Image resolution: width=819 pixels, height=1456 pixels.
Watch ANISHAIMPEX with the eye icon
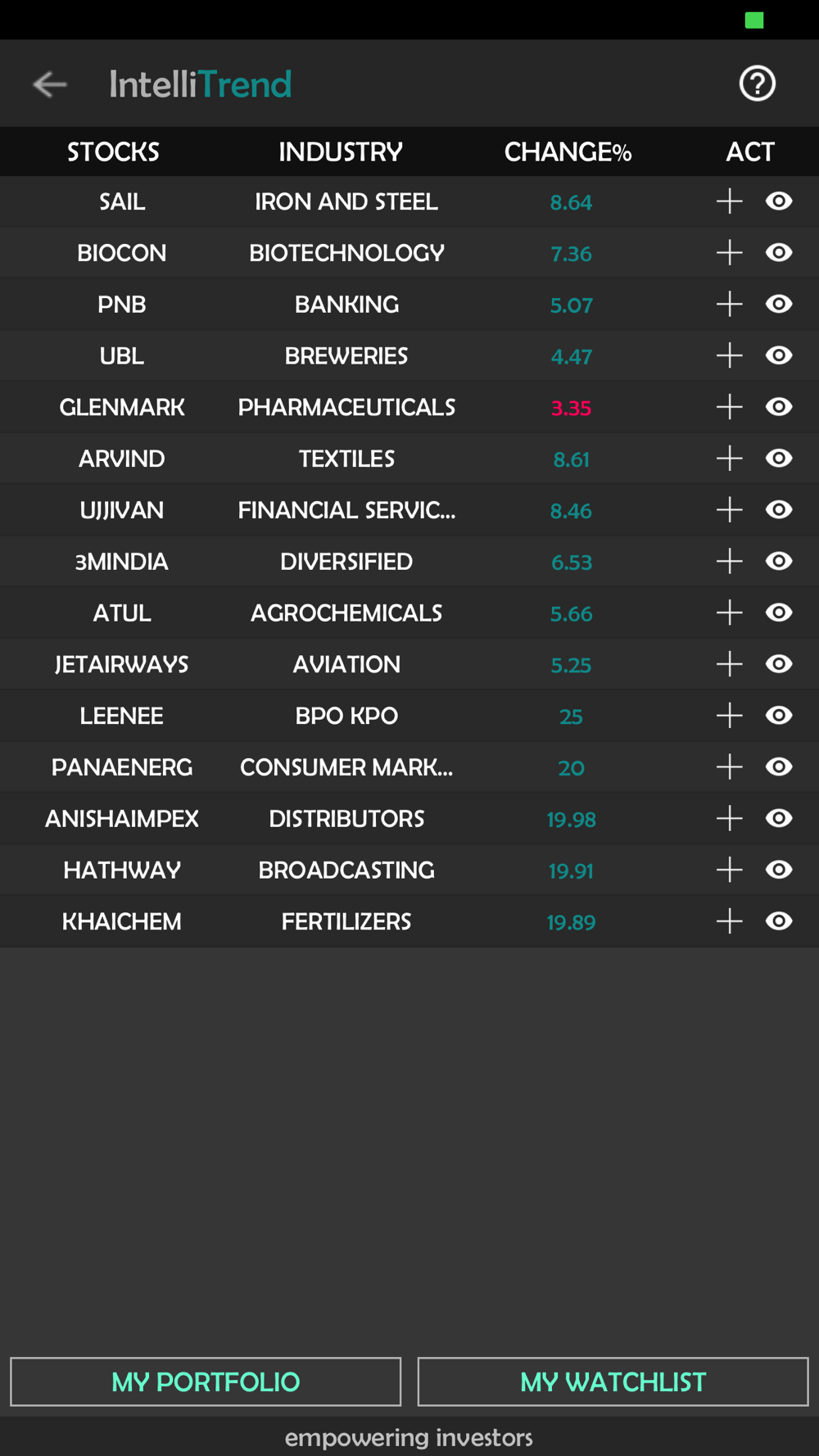click(x=779, y=818)
